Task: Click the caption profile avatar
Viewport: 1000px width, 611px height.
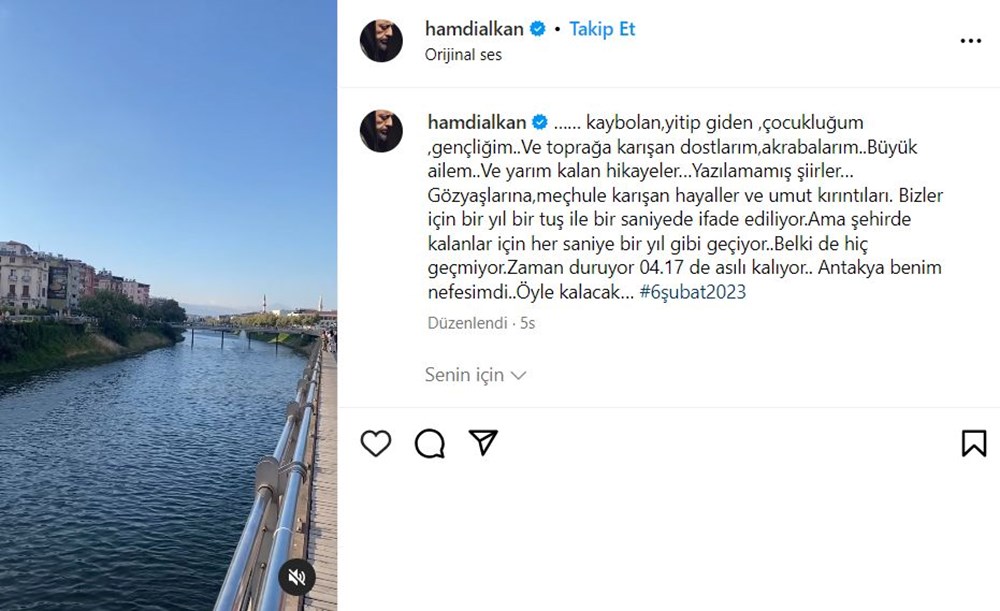Action: [381, 131]
